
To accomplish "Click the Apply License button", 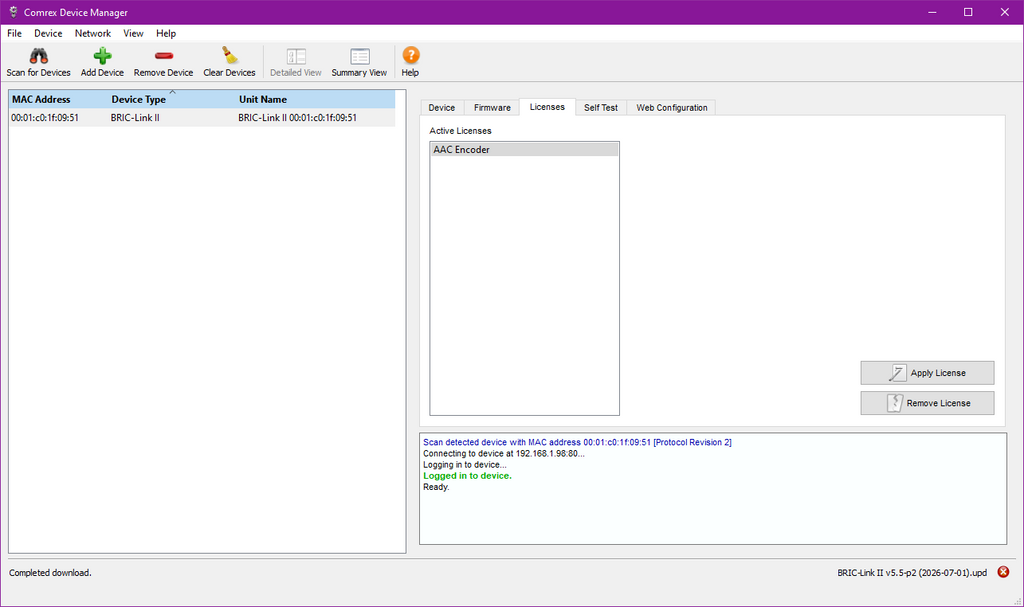I will (927, 373).
